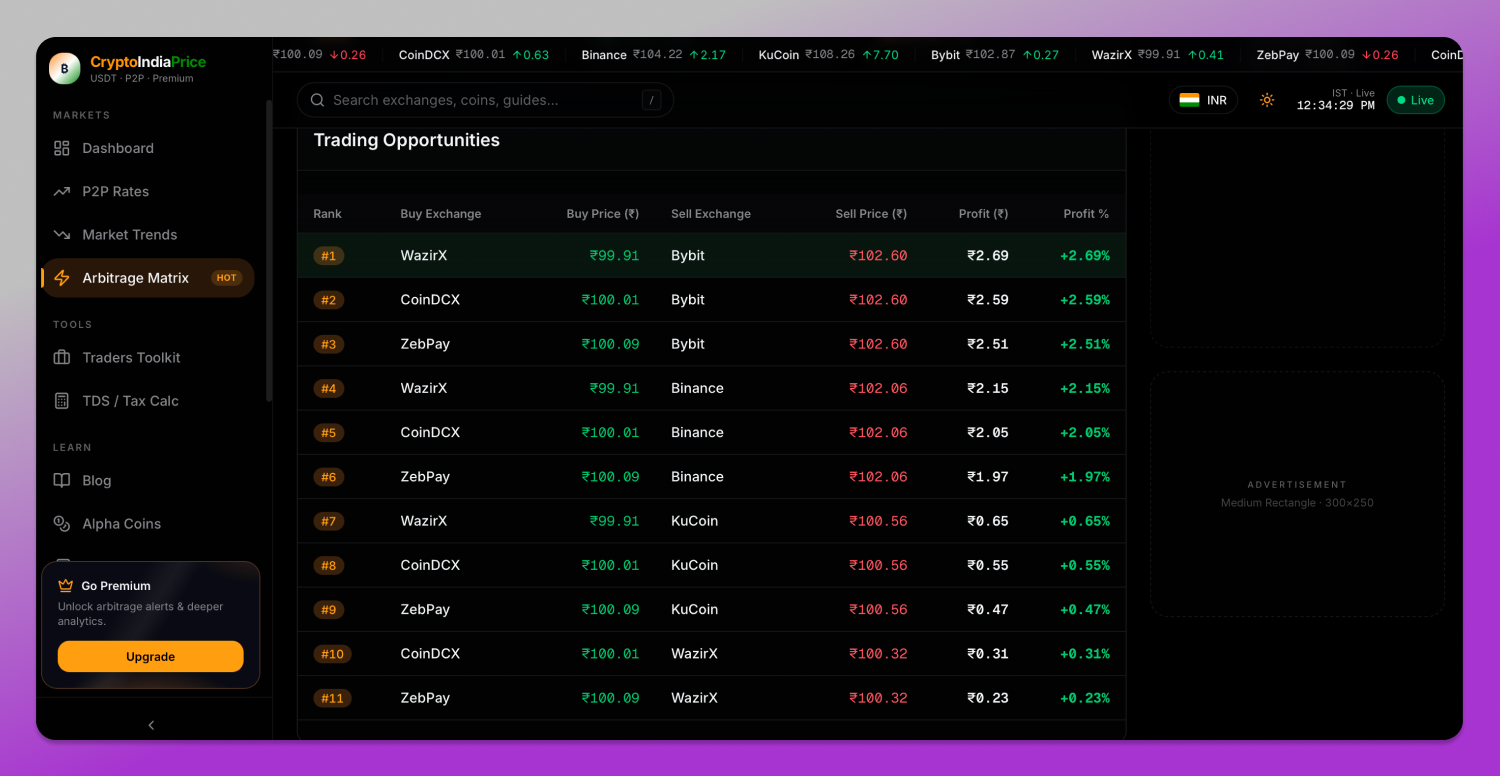Screen dimensions: 1500x776
Task: Click the Upgrade button
Action: pos(150,656)
